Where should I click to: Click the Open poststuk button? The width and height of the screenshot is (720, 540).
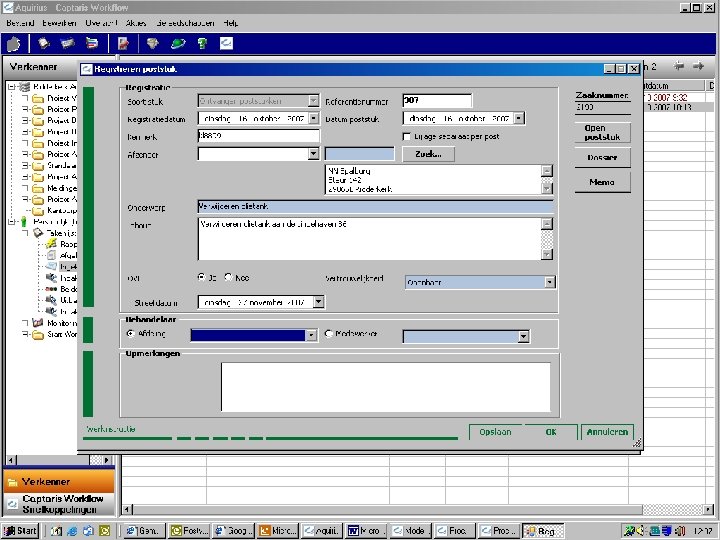coord(602,133)
